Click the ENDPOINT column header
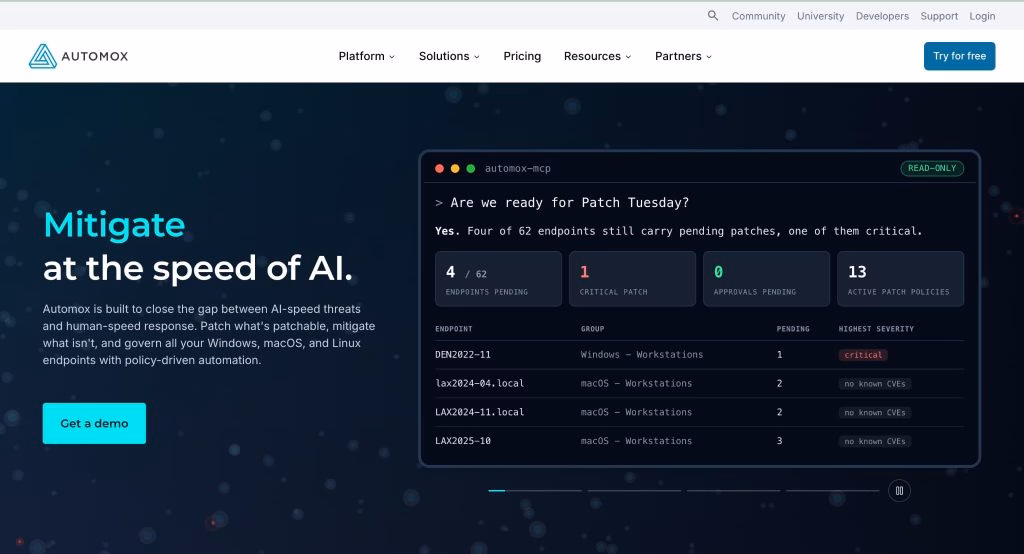This screenshot has height=554, width=1024. tap(454, 329)
